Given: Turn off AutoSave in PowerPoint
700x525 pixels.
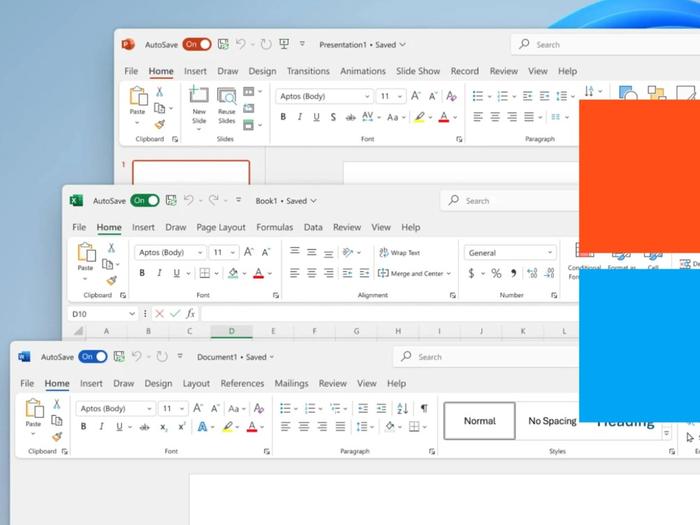Looking at the screenshot, I should point(197,44).
